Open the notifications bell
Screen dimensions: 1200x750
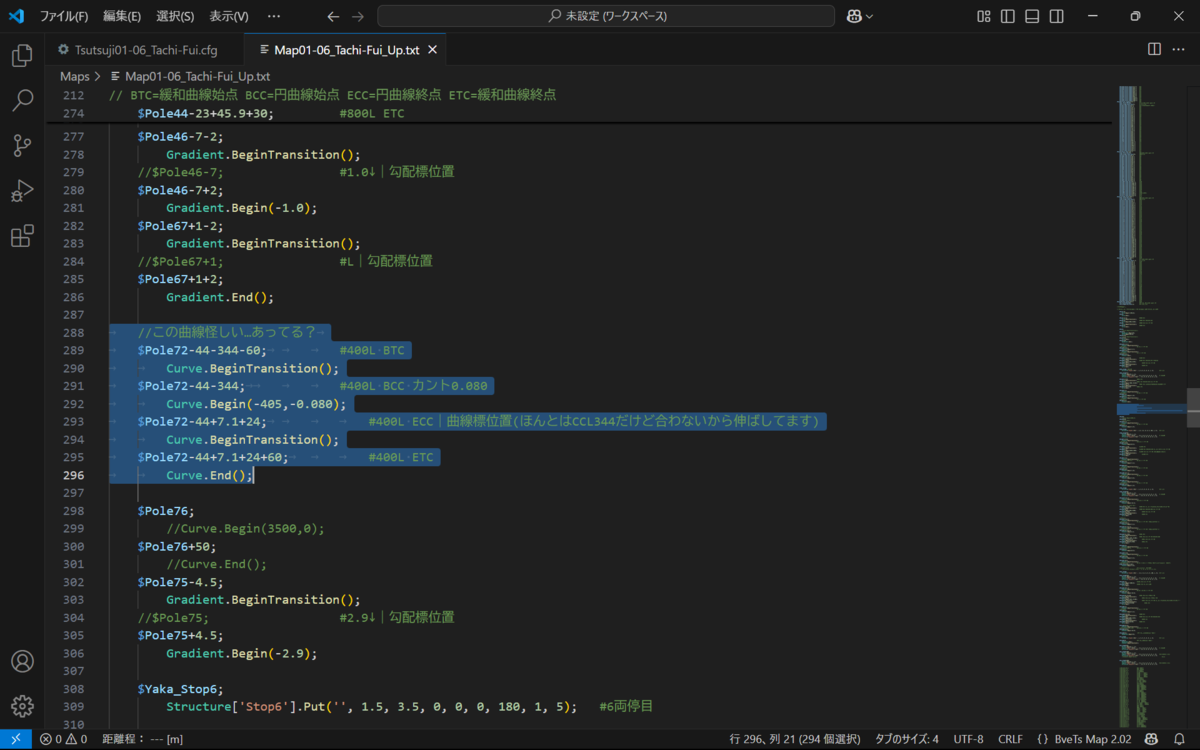tap(1179, 739)
